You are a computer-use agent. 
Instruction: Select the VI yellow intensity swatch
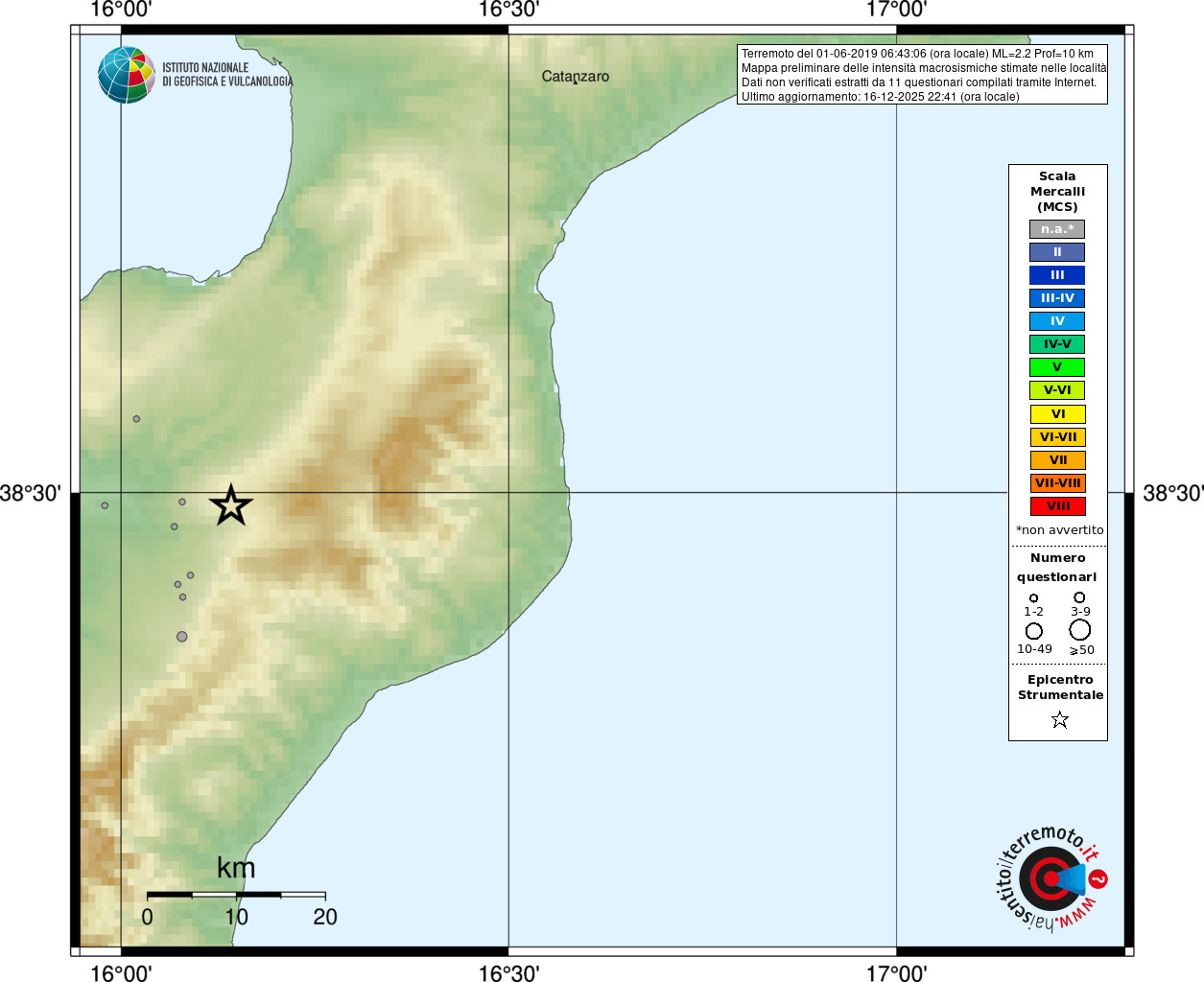[1058, 414]
